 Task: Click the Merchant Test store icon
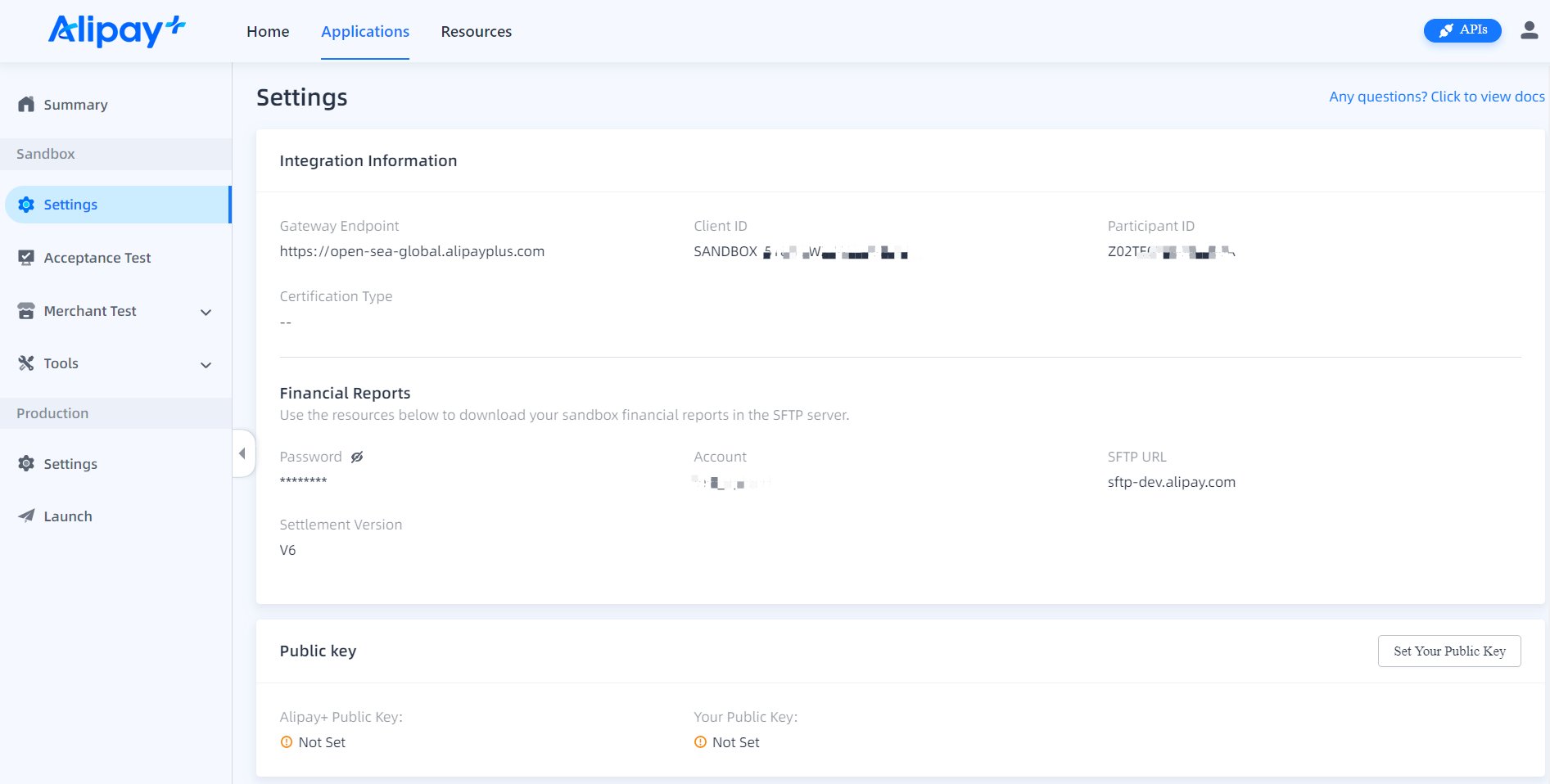point(26,311)
